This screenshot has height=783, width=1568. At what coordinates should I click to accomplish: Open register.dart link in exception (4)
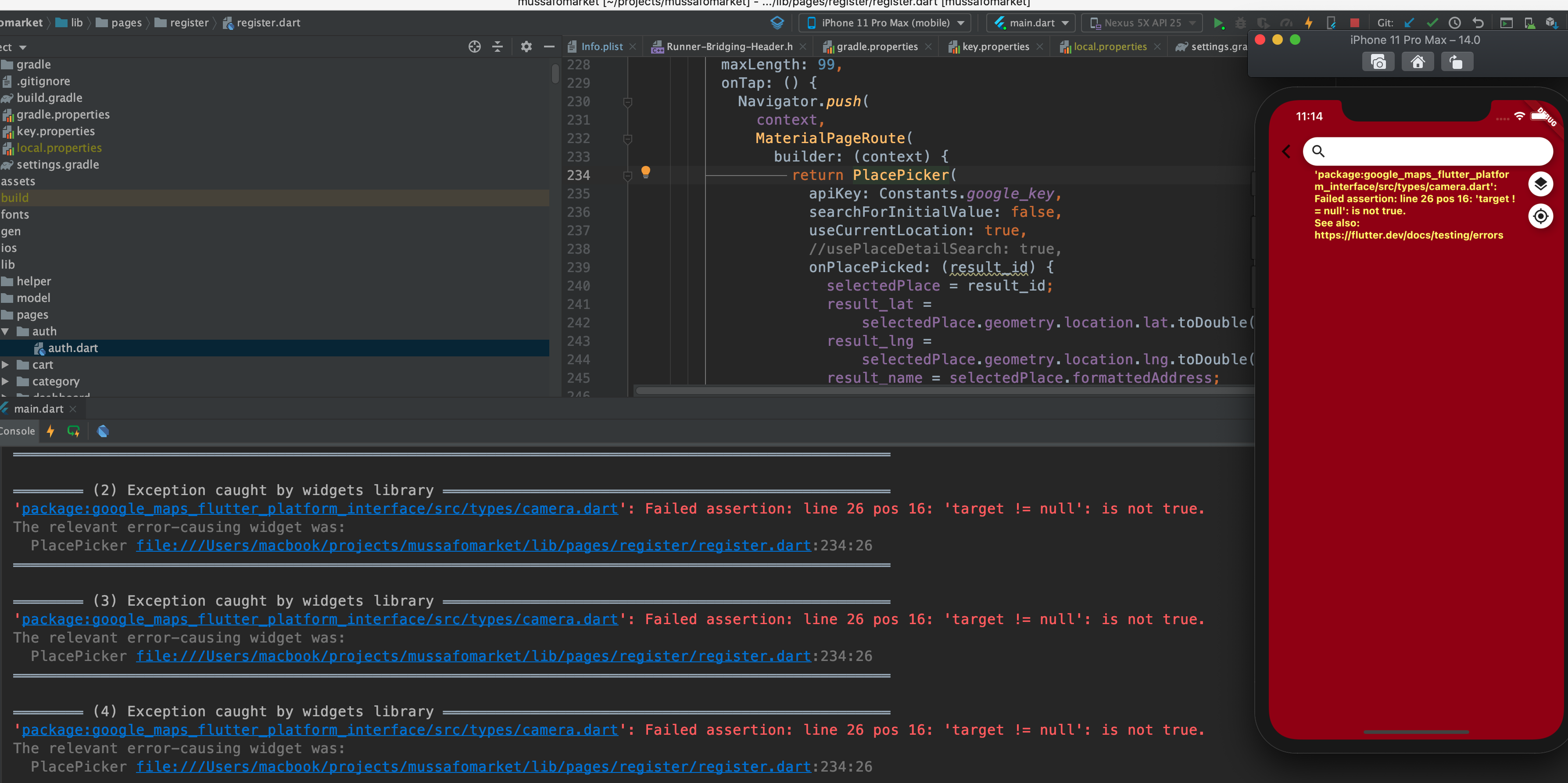[x=473, y=767]
